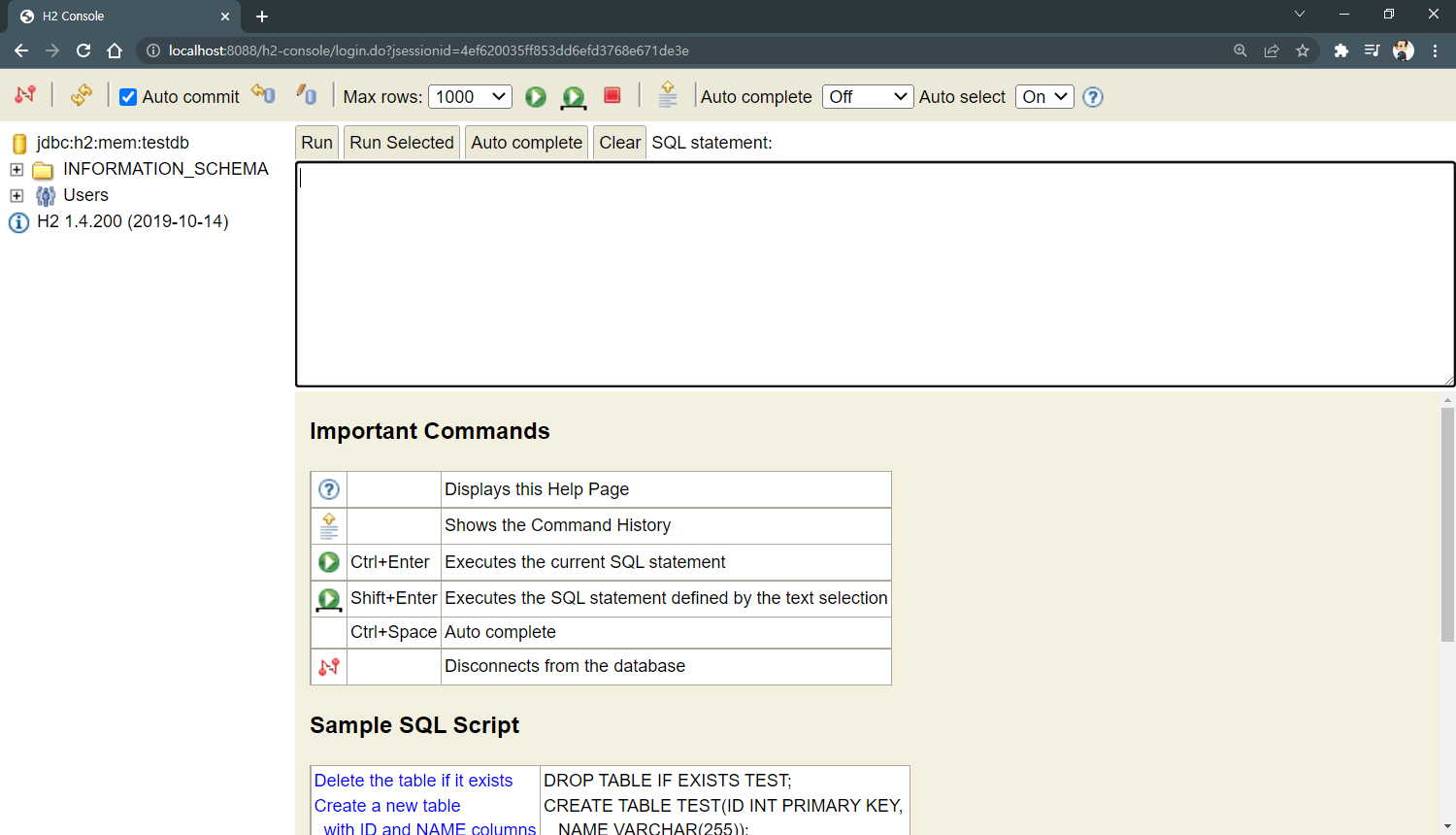Click the browser profile avatar
The height and width of the screenshot is (835, 1456).
tap(1404, 50)
